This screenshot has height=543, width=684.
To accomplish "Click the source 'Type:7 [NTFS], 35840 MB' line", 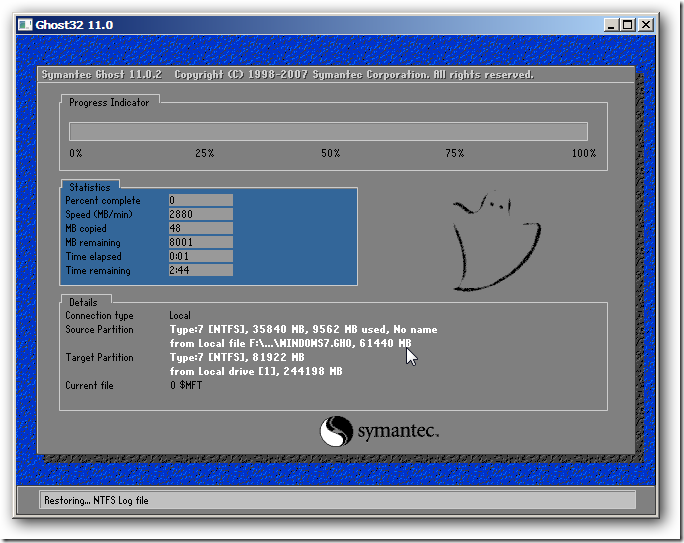I will click(304, 329).
